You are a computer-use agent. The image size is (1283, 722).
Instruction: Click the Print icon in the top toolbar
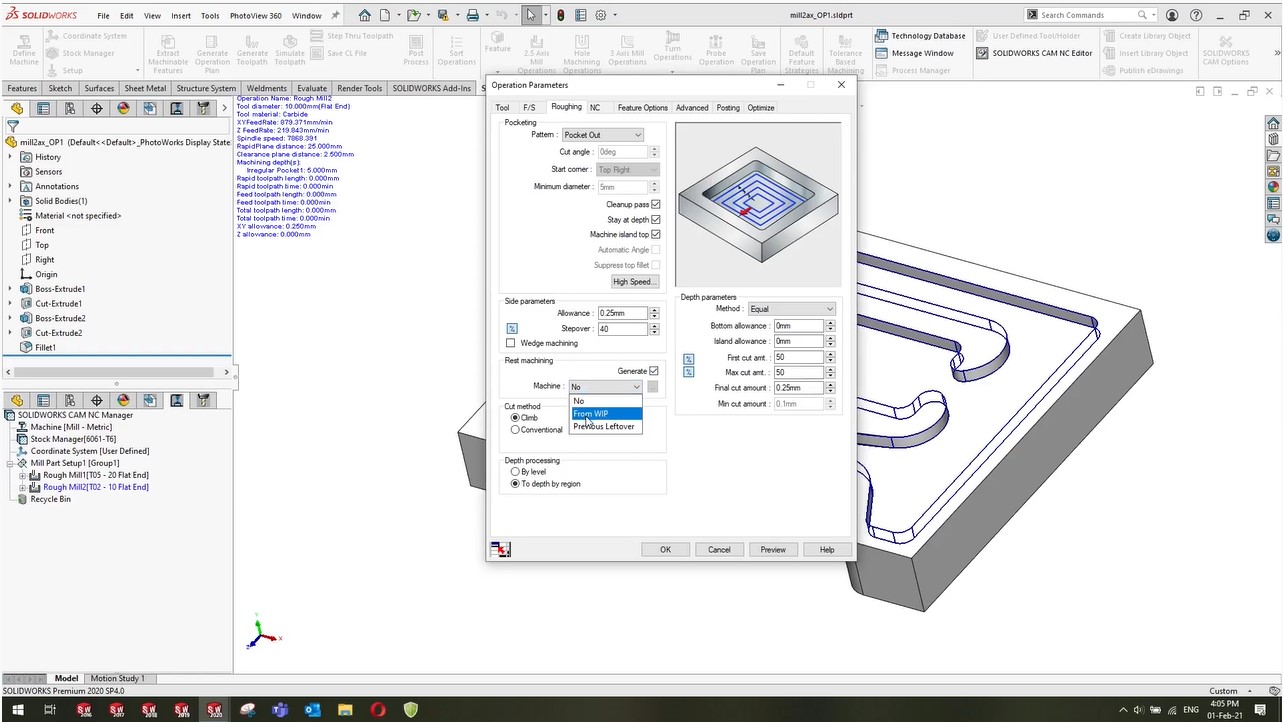473,15
